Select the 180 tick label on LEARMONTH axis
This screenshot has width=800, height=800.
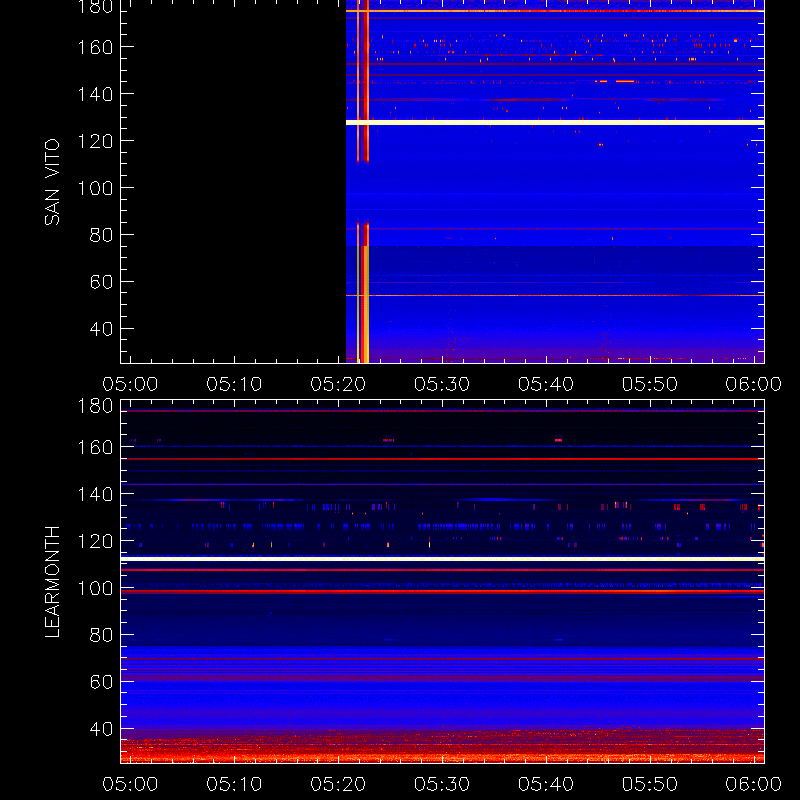click(95, 406)
